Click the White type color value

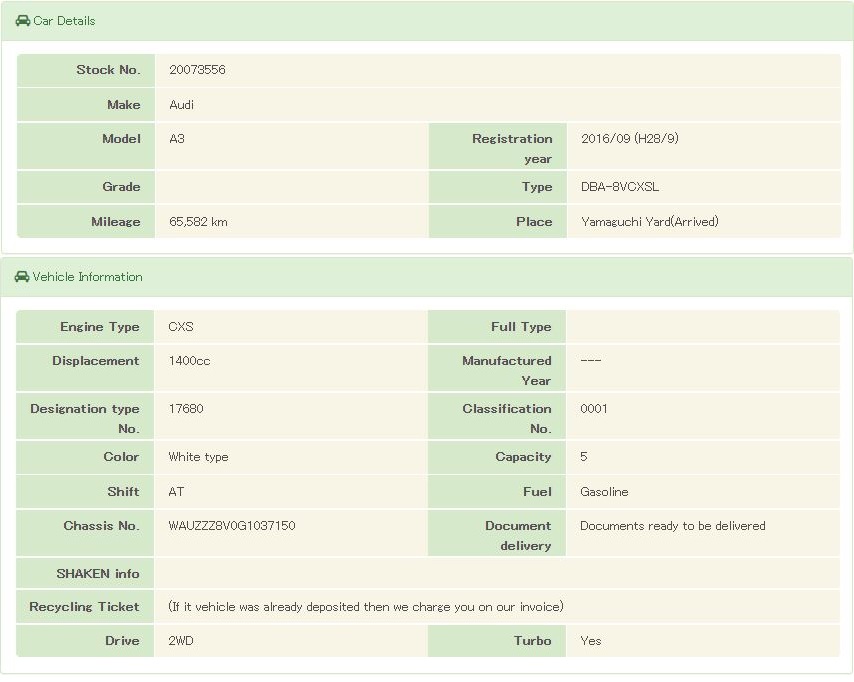coord(198,457)
